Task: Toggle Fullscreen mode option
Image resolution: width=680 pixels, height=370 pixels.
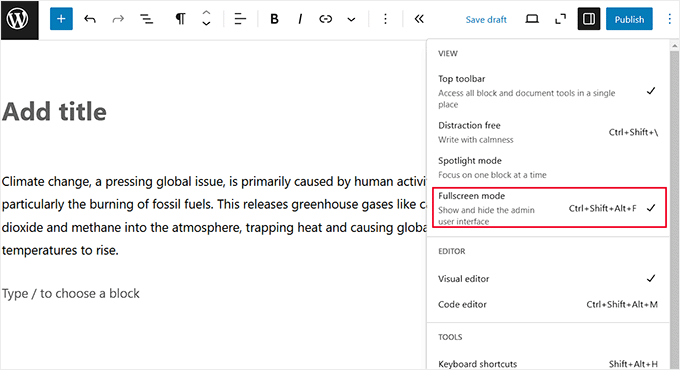Action: click(549, 208)
